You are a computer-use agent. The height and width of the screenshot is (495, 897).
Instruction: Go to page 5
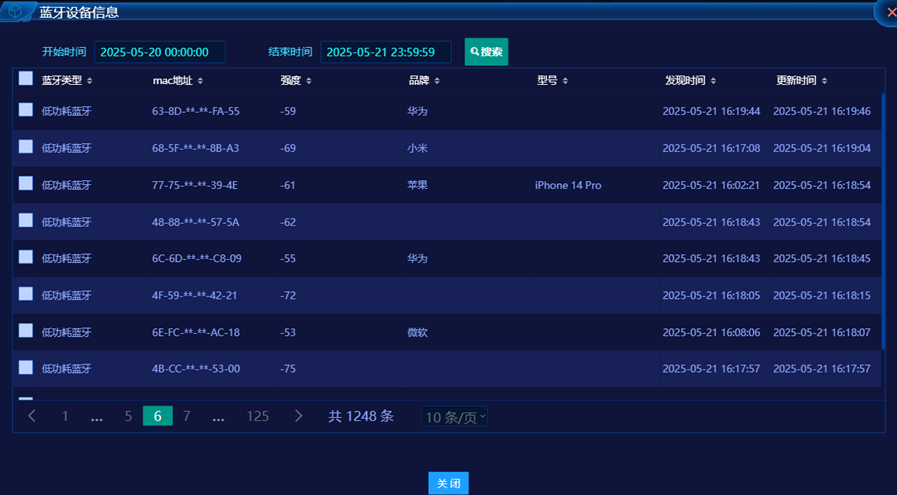tap(128, 416)
